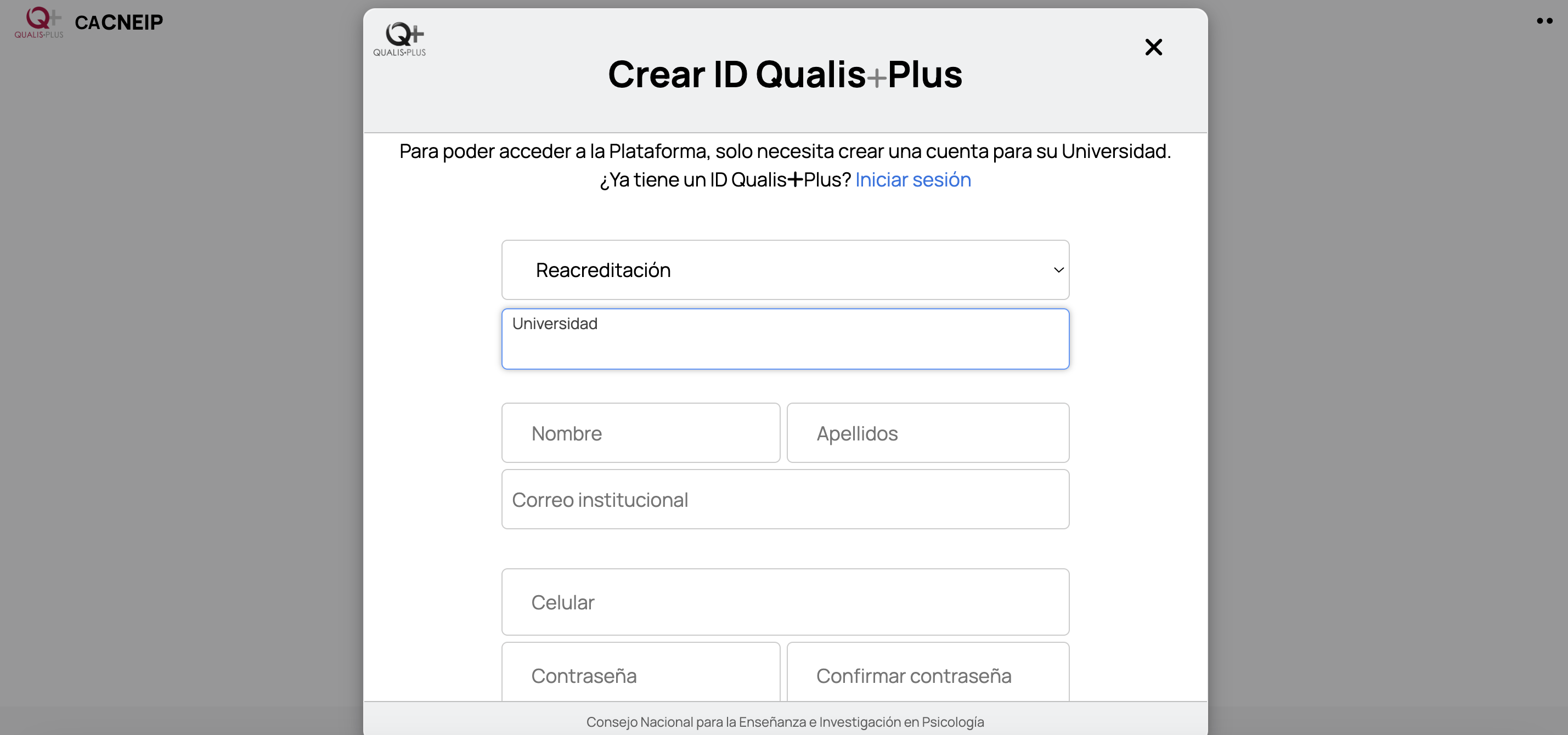Open the Reacreditación dropdown

coord(785,269)
